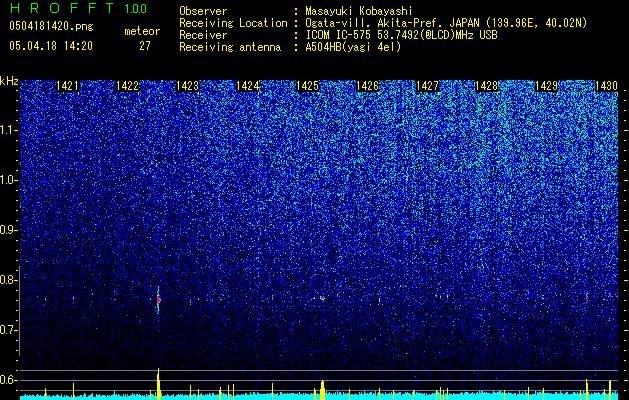Viewport: 629px width, 400px height.
Task: Select the observer name Masayuki Kobayashi
Action: 359,11
